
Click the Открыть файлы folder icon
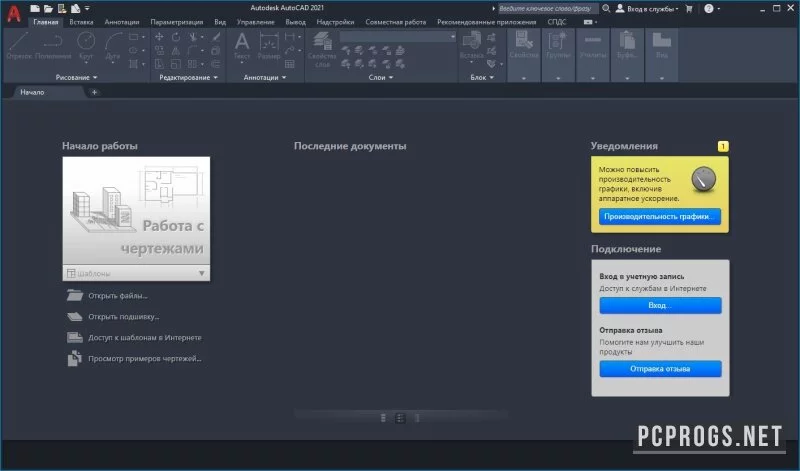74,295
